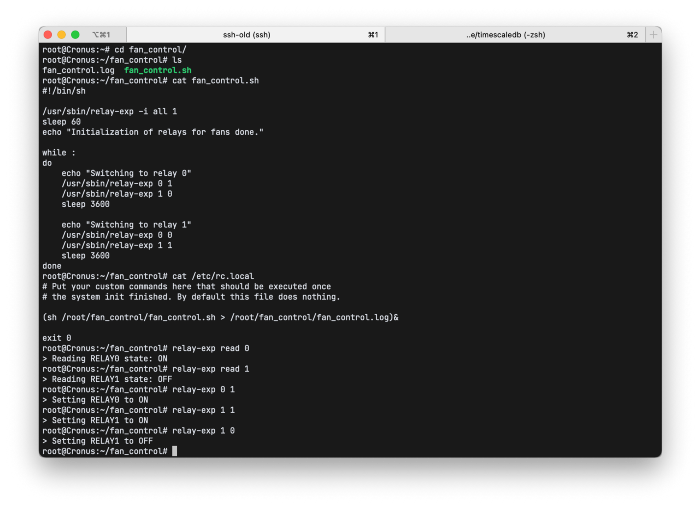
Task: Click the '# the system init finished' comment line
Action: point(191,297)
